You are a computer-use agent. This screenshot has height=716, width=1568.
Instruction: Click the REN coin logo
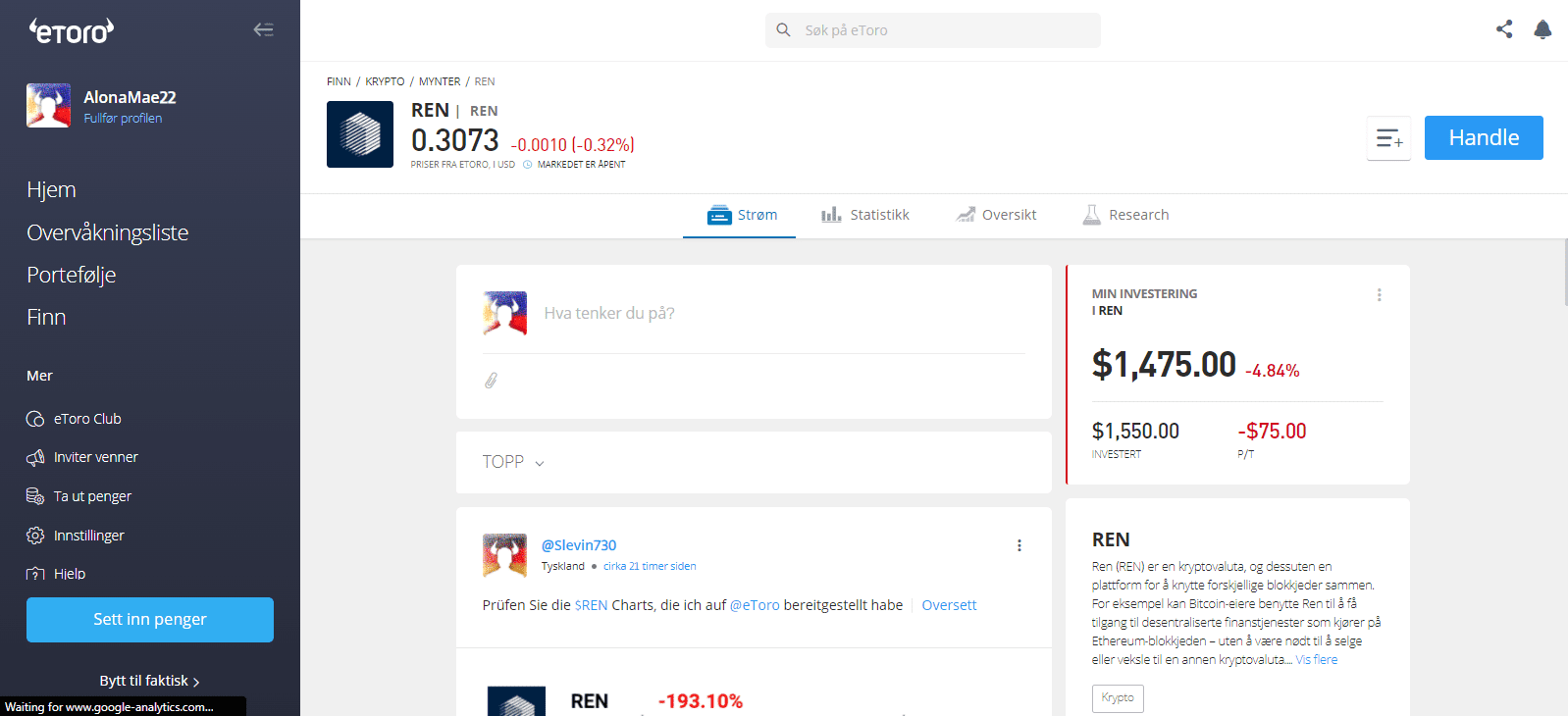point(360,134)
